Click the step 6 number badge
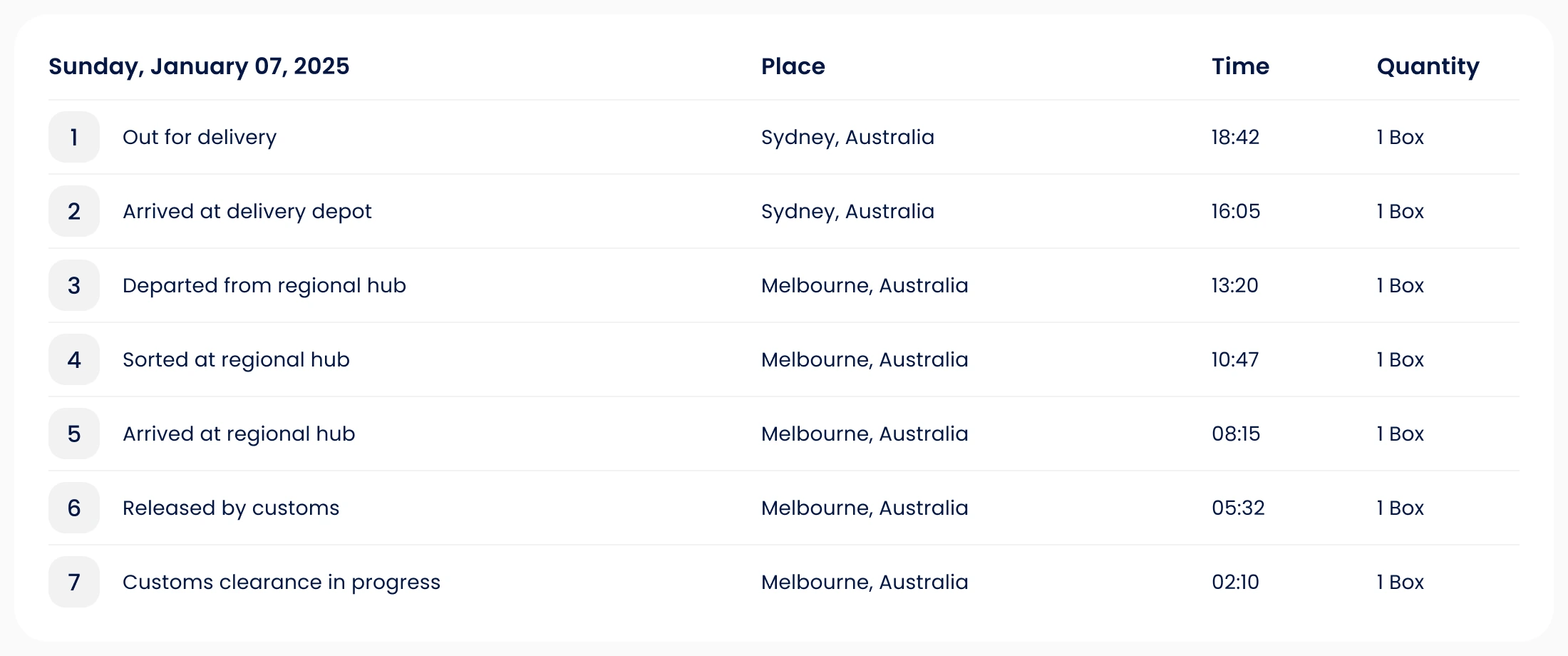Image resolution: width=1568 pixels, height=656 pixels. click(74, 508)
